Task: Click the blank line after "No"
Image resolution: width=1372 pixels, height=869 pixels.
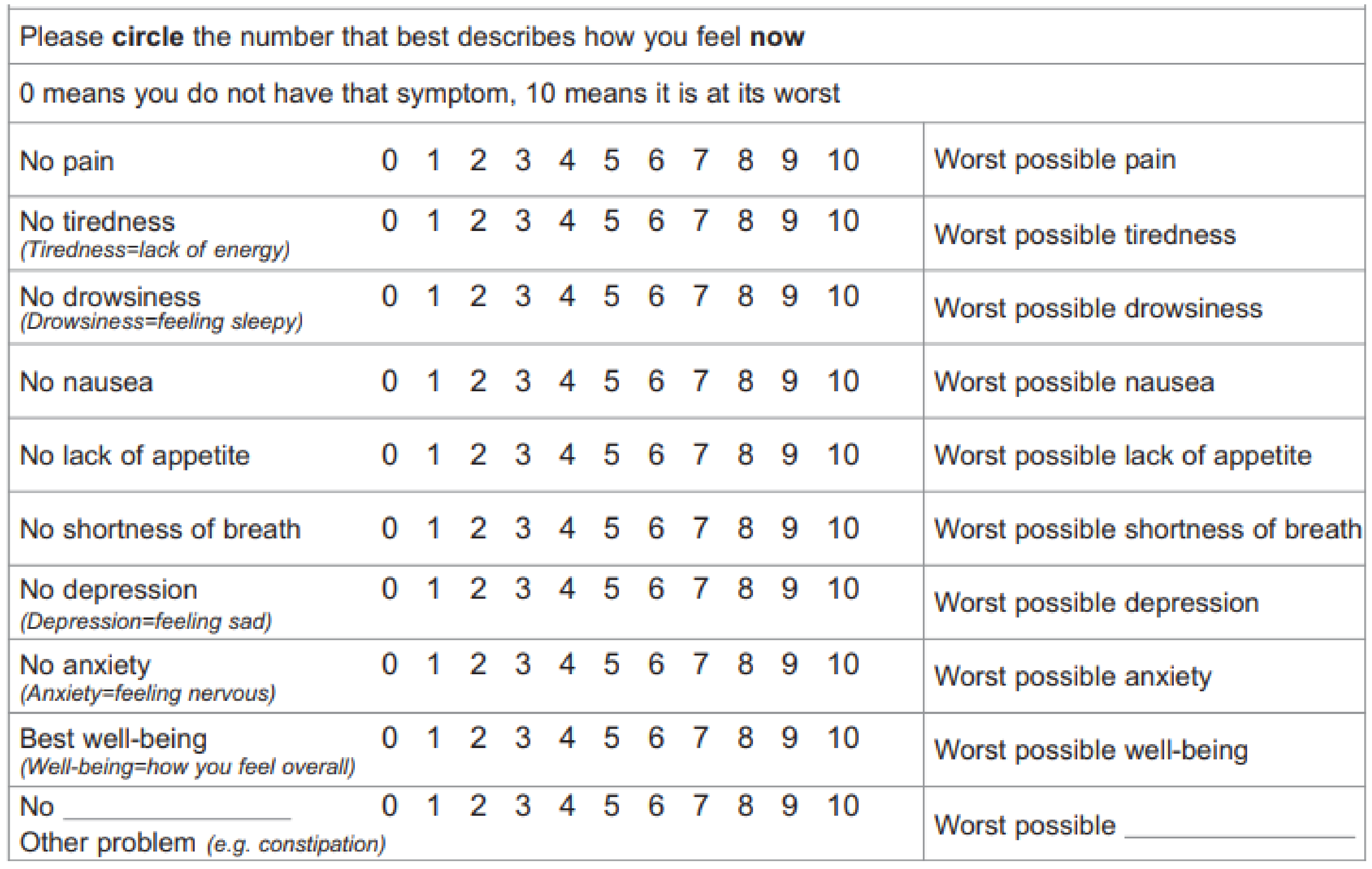Action: click(x=177, y=812)
